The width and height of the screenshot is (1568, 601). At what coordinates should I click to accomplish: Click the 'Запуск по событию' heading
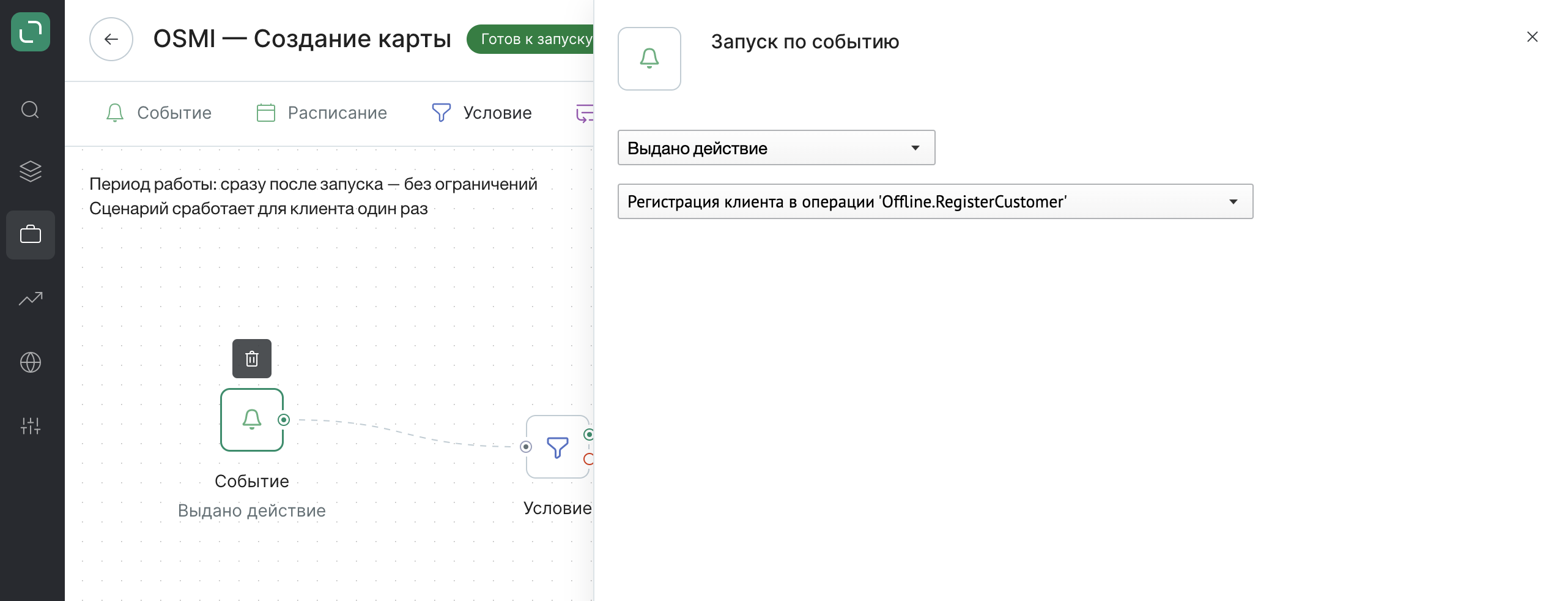pos(805,42)
